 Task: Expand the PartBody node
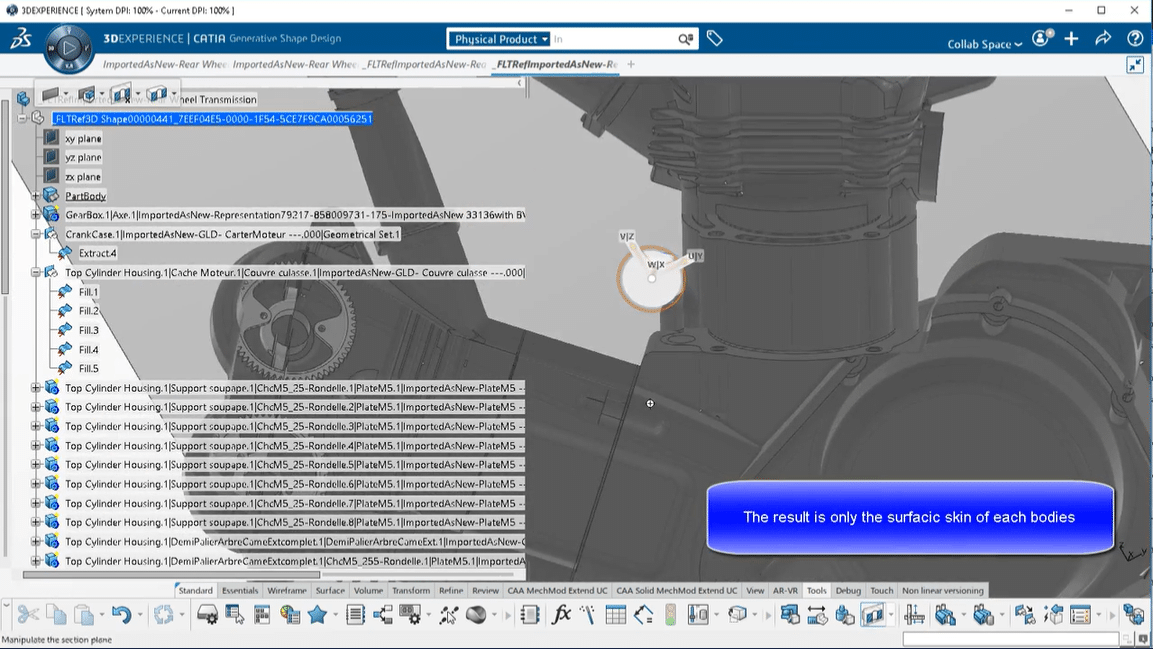pyautogui.click(x=35, y=196)
